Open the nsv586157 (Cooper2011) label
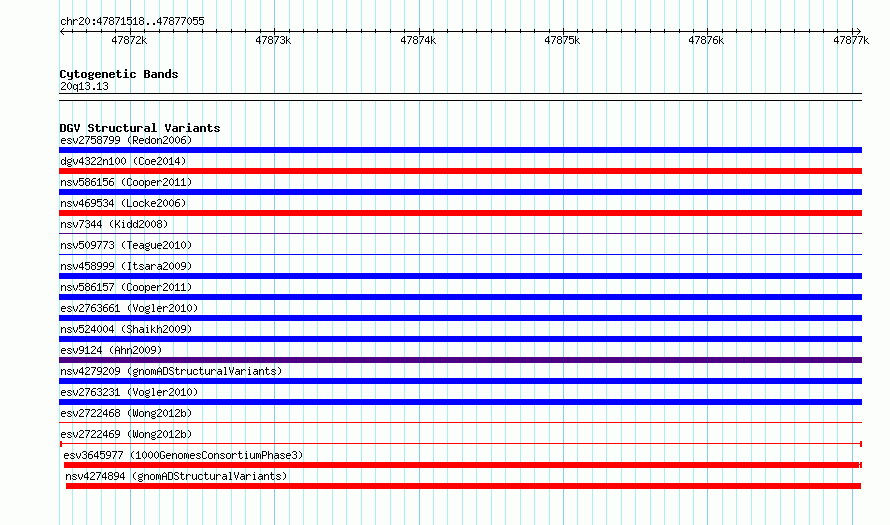 coord(126,287)
